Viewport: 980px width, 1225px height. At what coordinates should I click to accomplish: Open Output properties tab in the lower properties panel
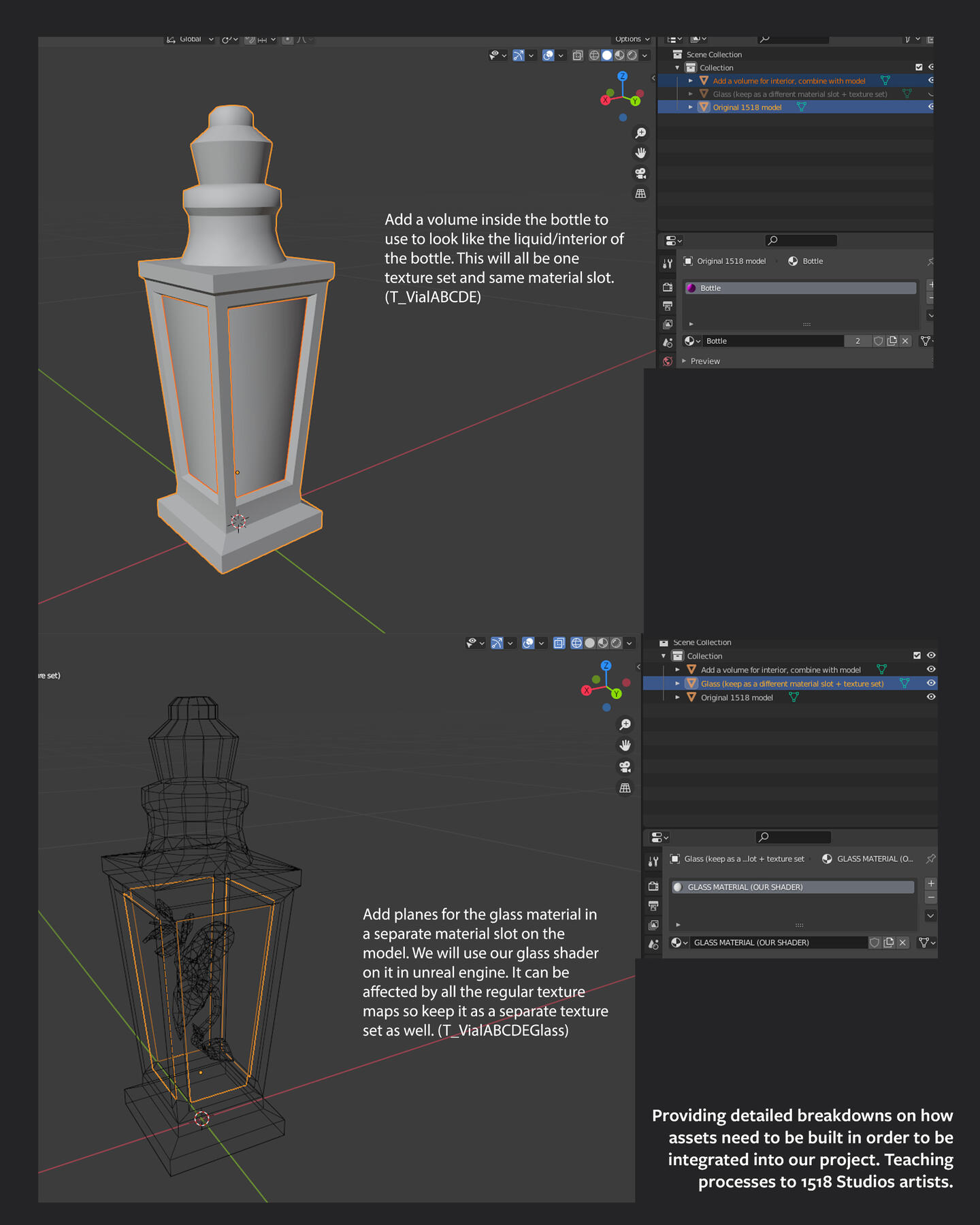[653, 906]
